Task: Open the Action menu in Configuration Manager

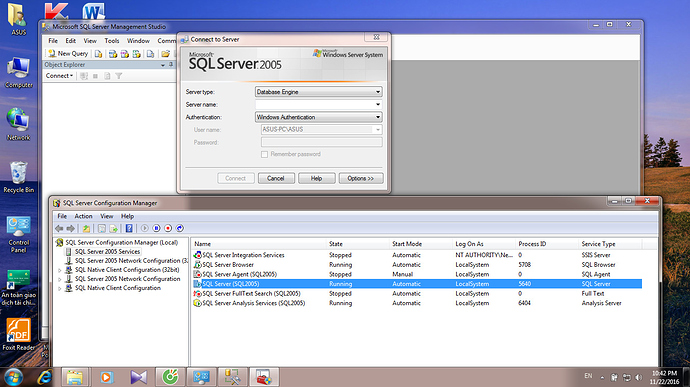Action: (83, 216)
